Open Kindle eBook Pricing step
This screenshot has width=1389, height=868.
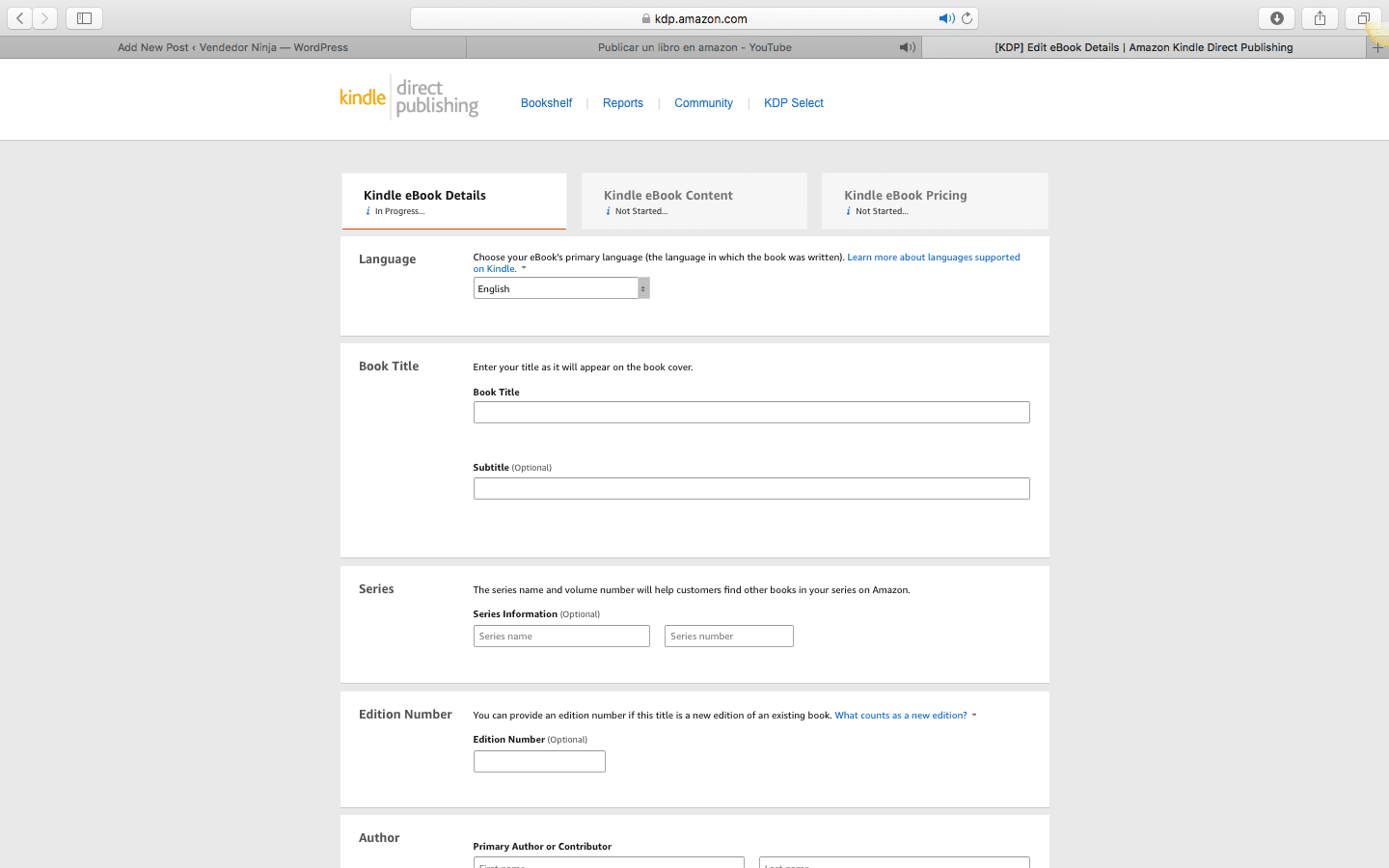pos(935,201)
